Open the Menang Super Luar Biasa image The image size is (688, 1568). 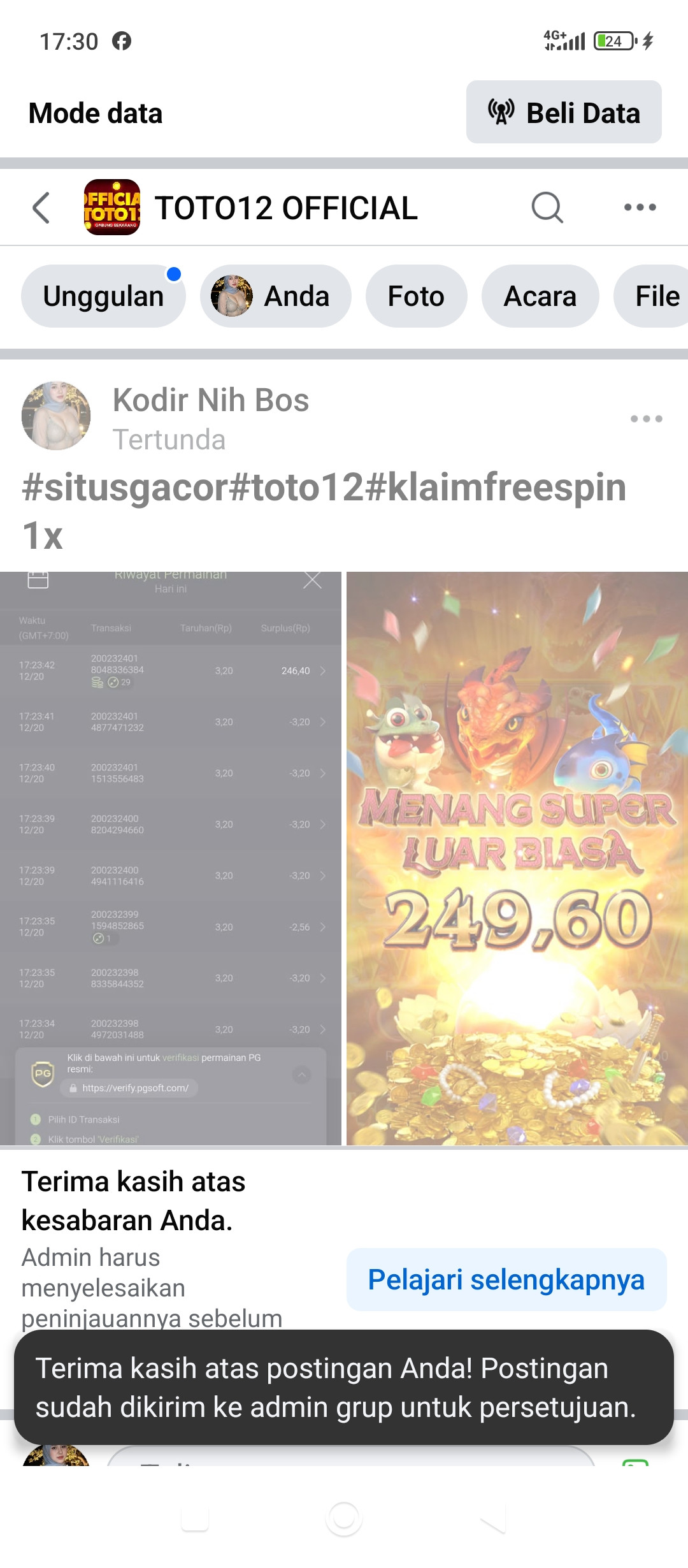tap(517, 858)
